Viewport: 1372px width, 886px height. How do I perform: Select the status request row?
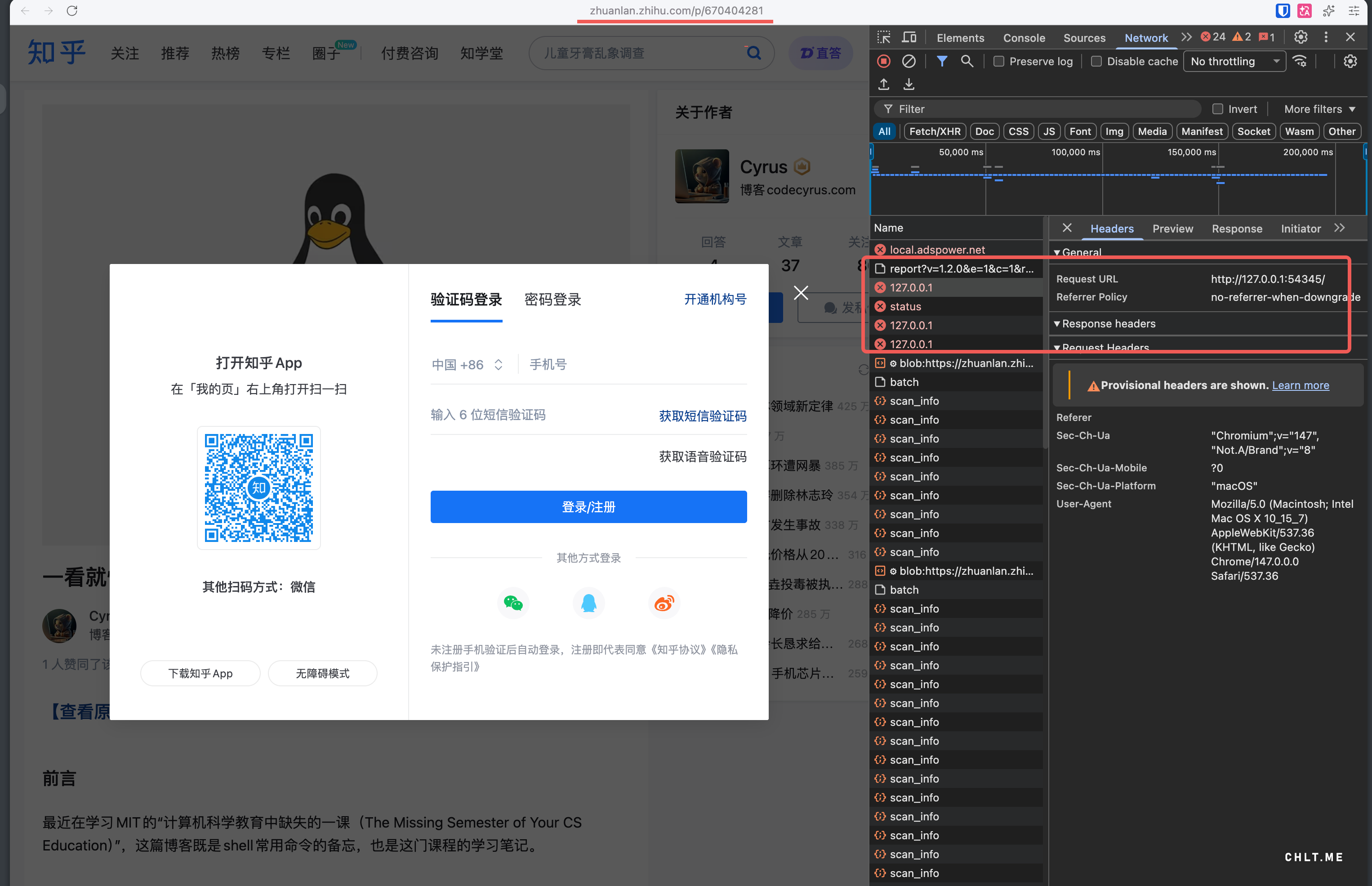tap(957, 307)
